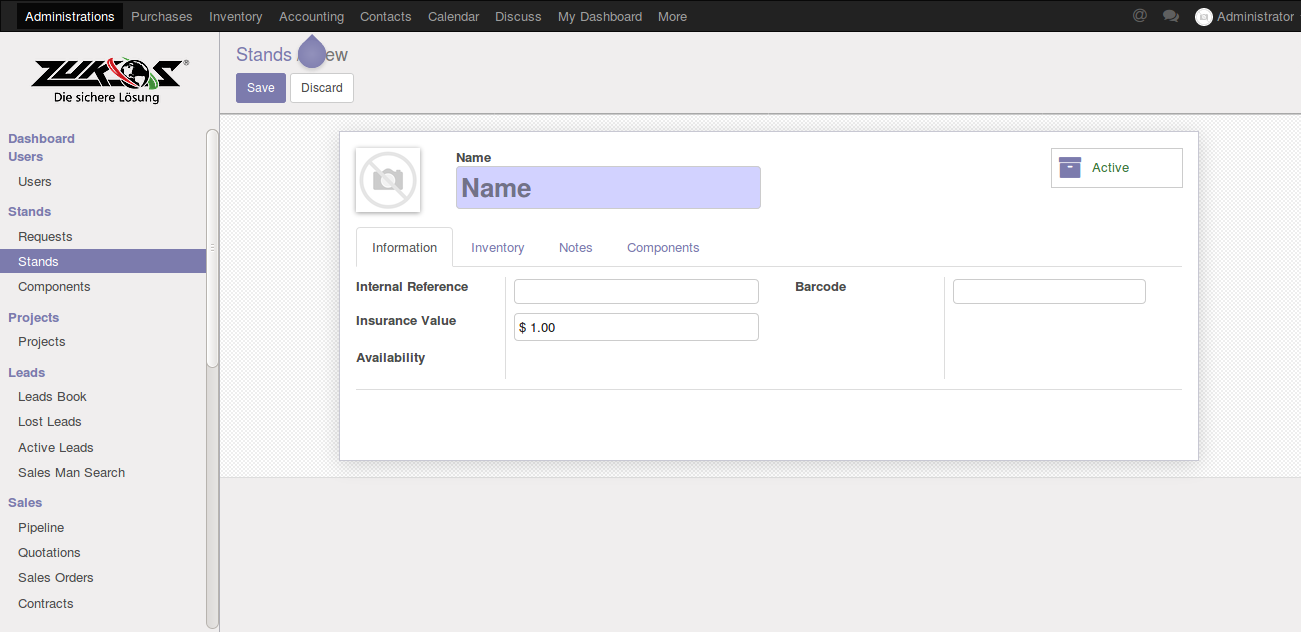Click the Name input field
Image resolution: width=1301 pixels, height=632 pixels.
point(608,188)
